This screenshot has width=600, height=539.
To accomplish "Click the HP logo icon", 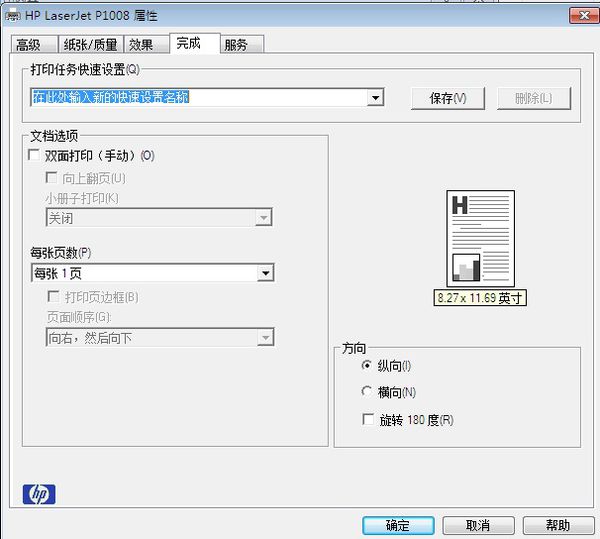I will (x=39, y=494).
